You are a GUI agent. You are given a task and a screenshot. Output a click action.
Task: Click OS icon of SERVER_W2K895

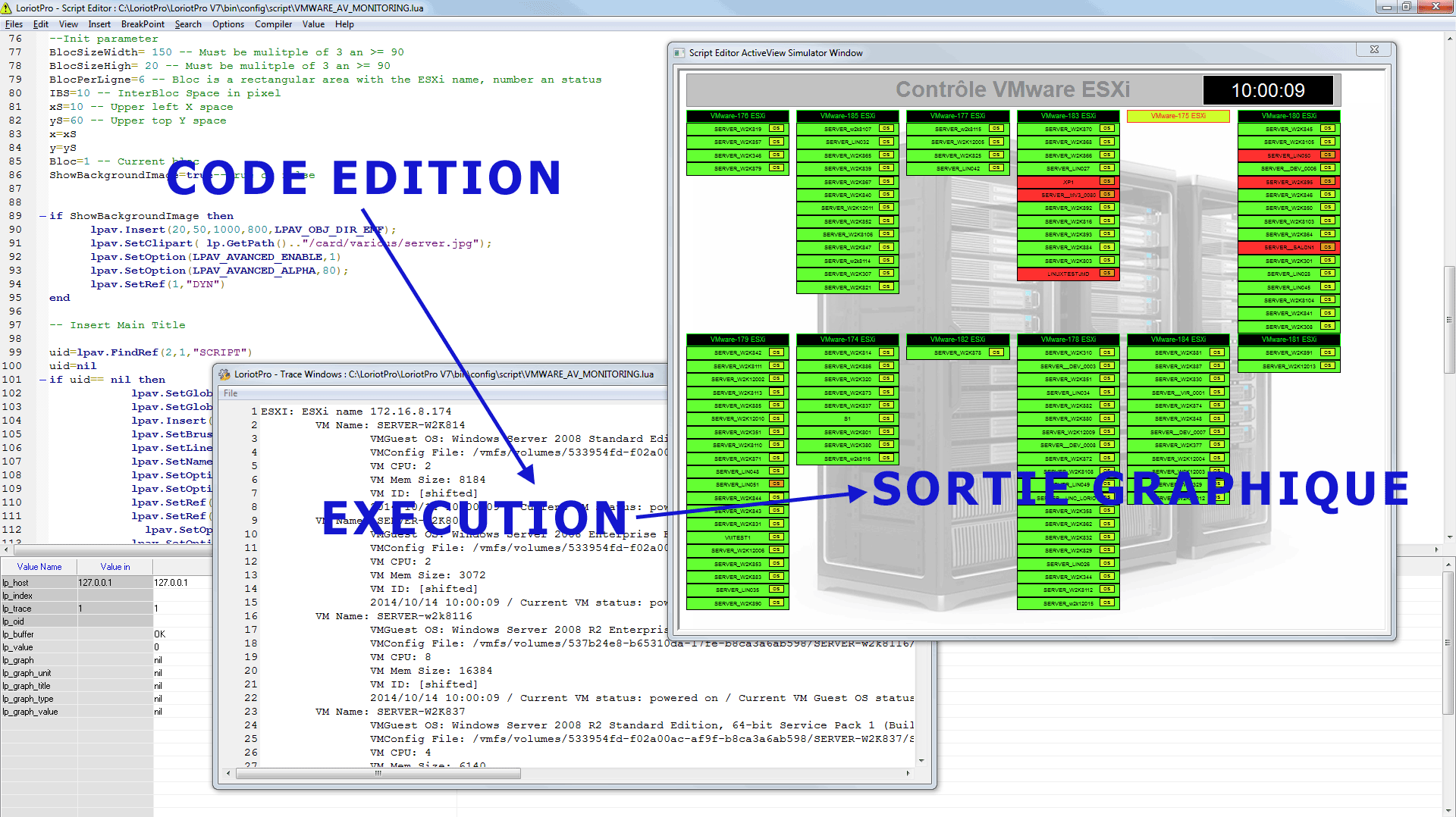1327,182
